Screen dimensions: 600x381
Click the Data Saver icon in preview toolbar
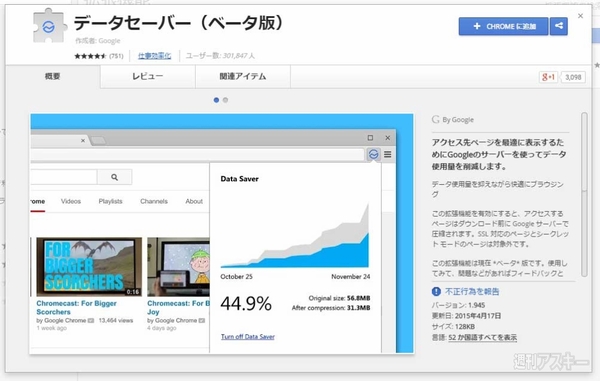(373, 154)
